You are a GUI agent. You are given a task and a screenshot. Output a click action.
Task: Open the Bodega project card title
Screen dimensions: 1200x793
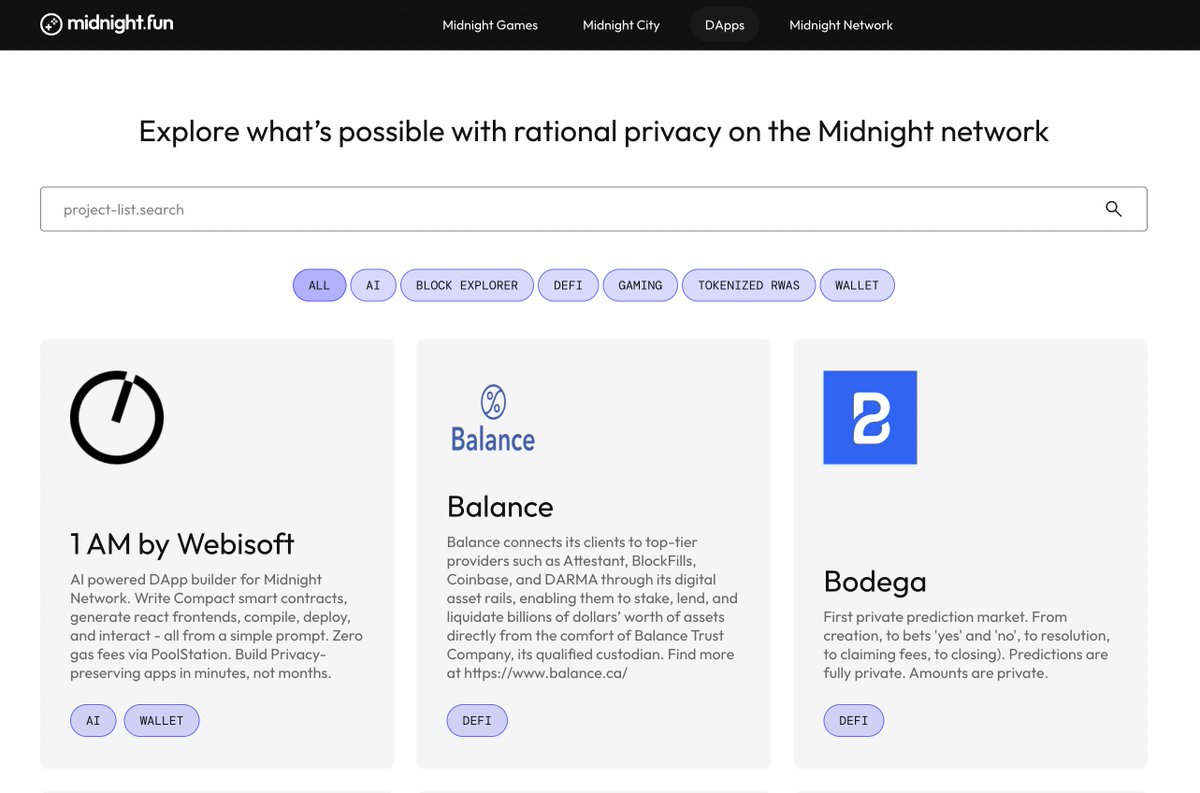pos(874,581)
